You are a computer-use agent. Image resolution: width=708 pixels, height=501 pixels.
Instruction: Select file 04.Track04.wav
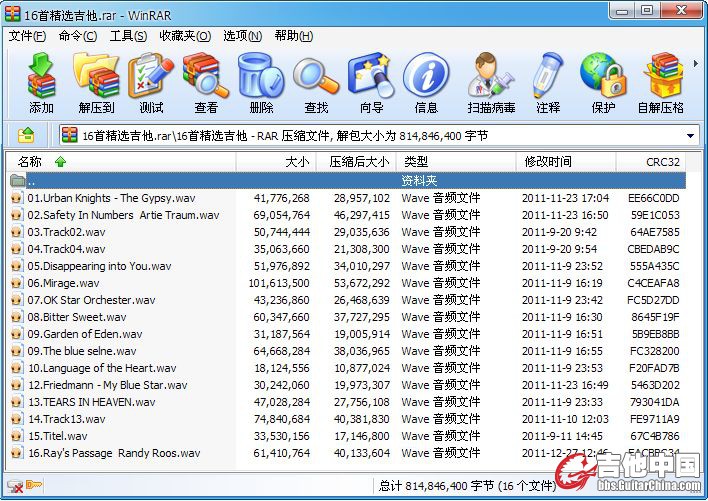click(x=66, y=249)
